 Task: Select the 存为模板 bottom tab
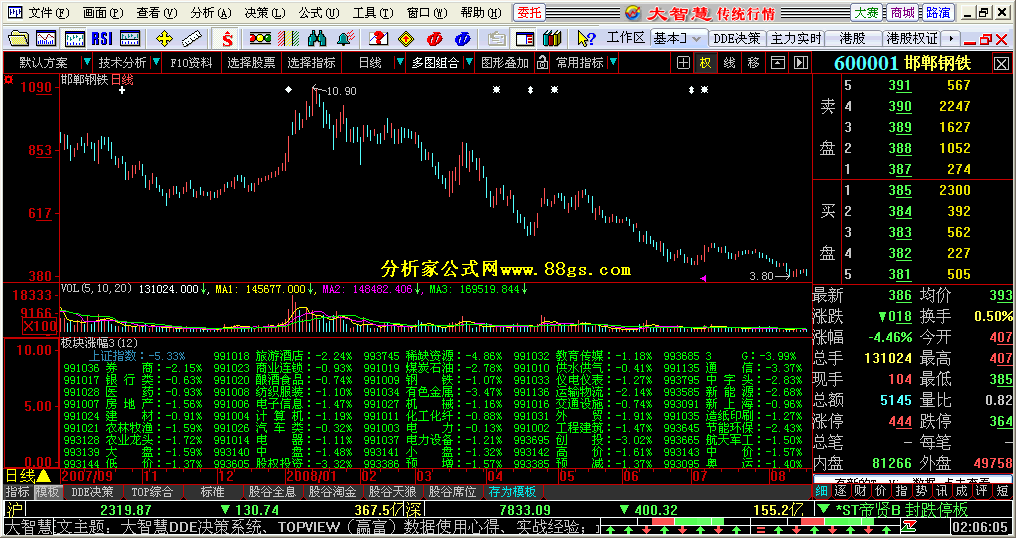[x=513, y=492]
